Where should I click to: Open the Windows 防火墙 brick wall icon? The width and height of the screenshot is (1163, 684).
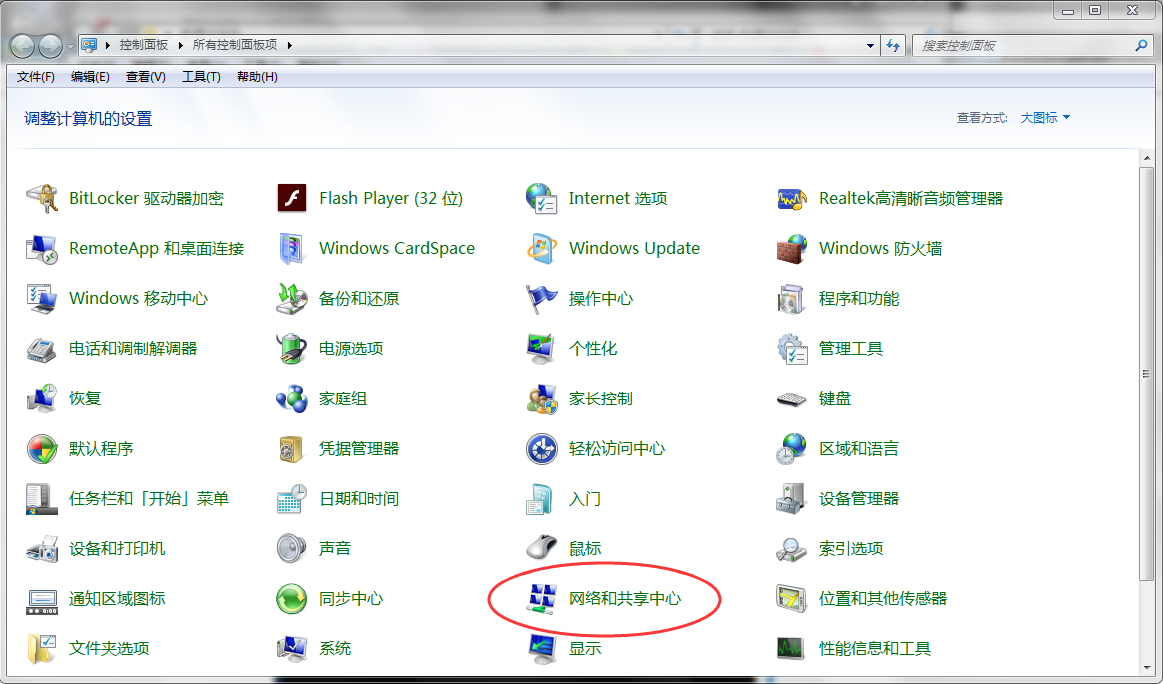(x=791, y=249)
